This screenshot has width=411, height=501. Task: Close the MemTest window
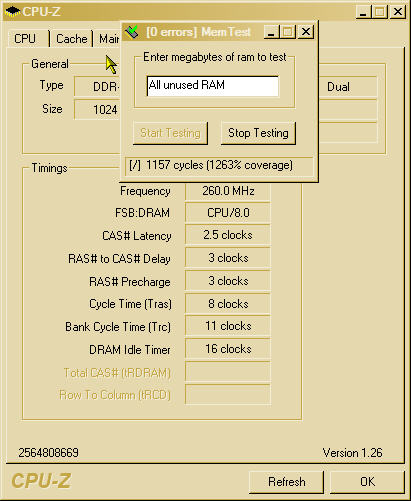tap(306, 32)
